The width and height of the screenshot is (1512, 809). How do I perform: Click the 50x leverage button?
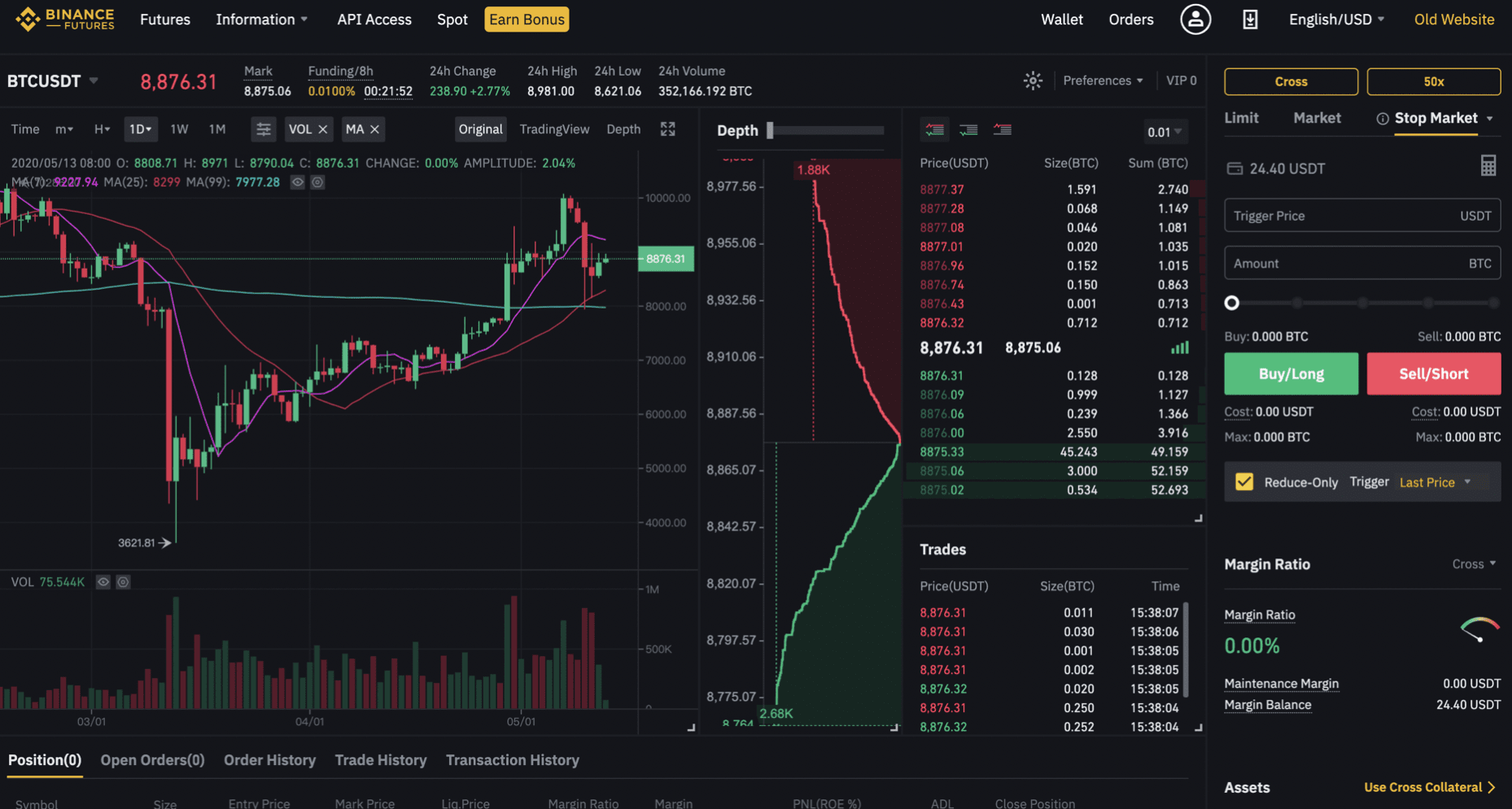tap(1433, 81)
